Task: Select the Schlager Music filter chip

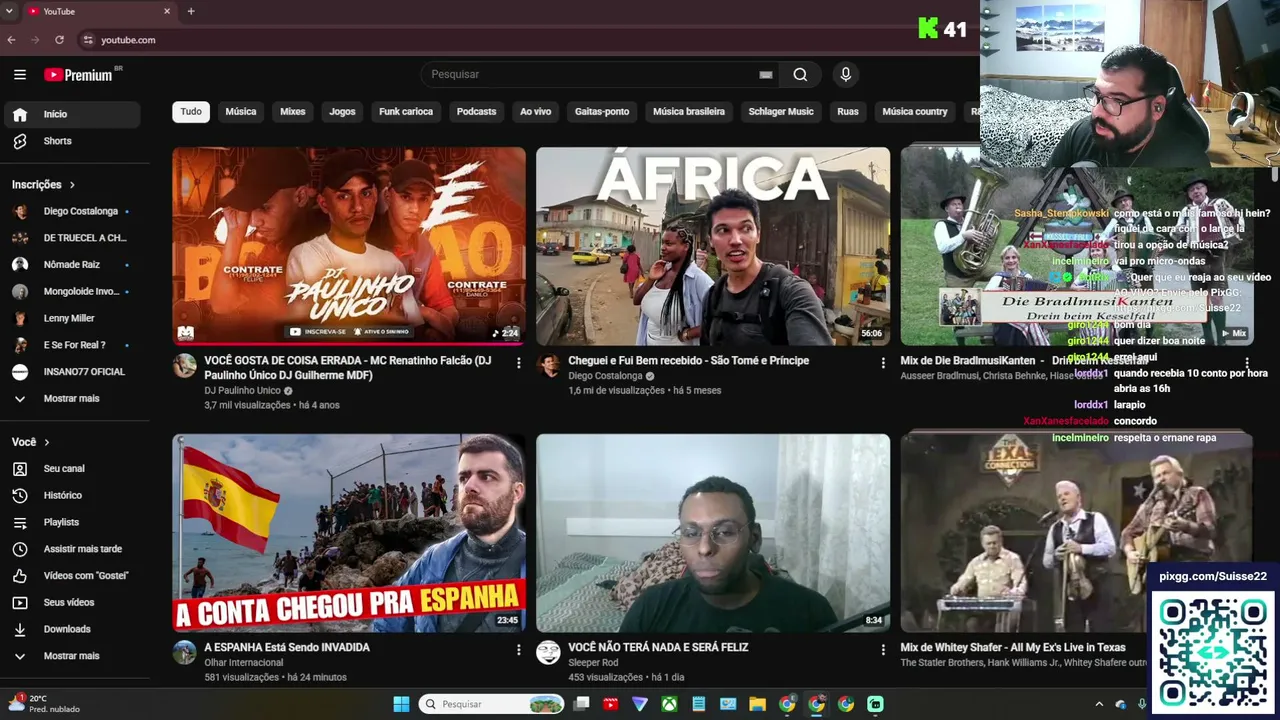Action: click(x=781, y=112)
